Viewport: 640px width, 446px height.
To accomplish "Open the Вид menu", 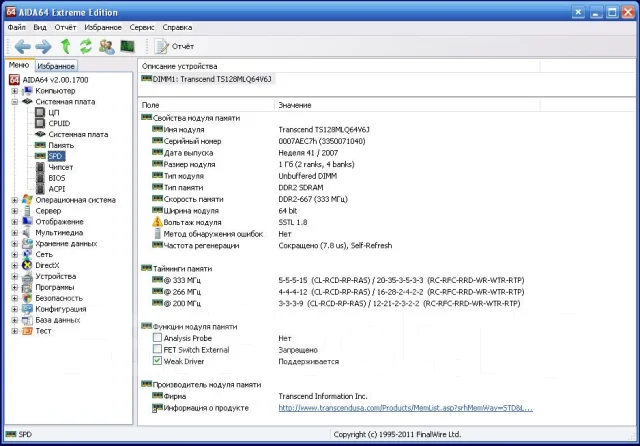I will tap(40, 27).
